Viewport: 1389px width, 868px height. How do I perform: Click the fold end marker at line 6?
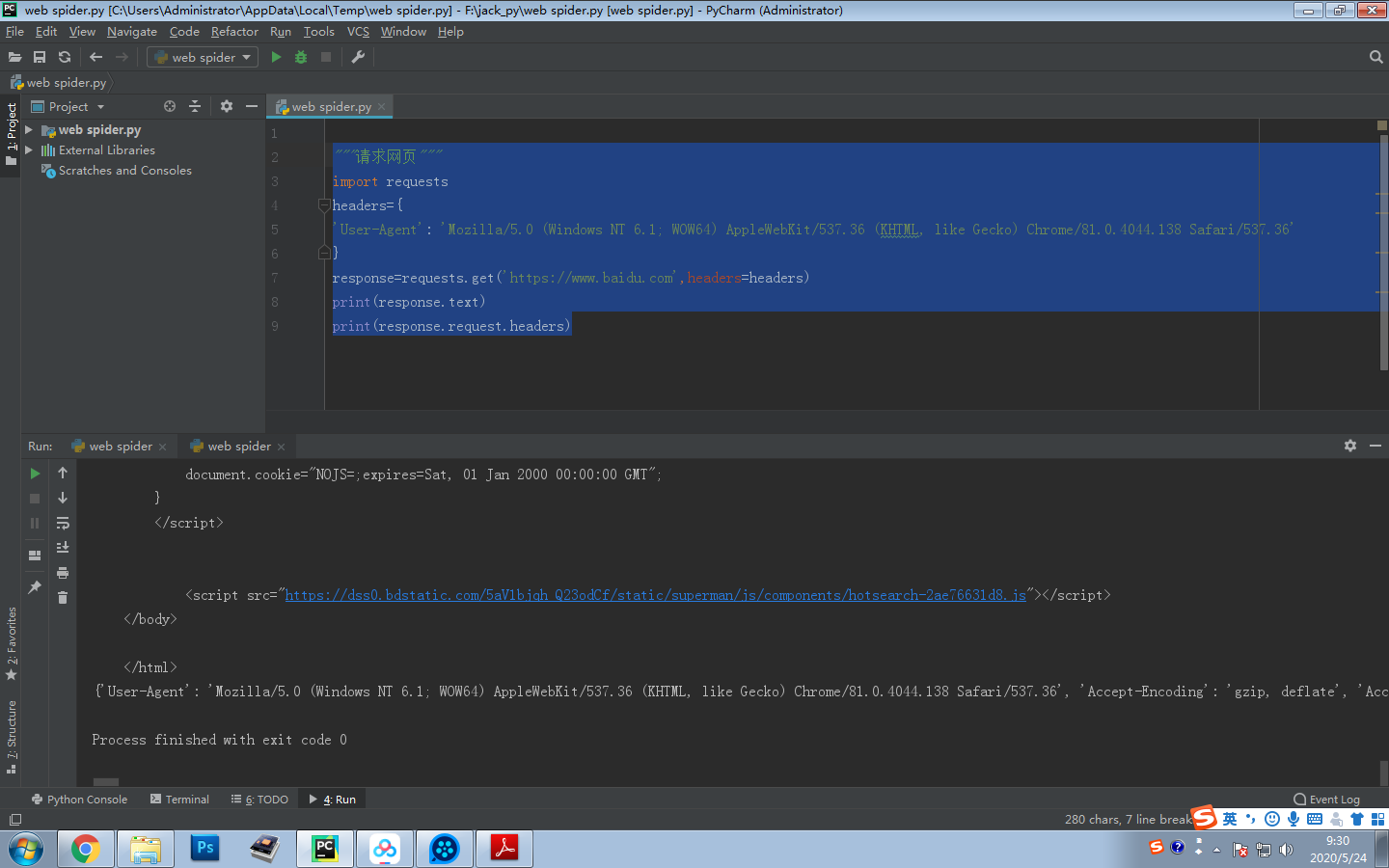(324, 253)
